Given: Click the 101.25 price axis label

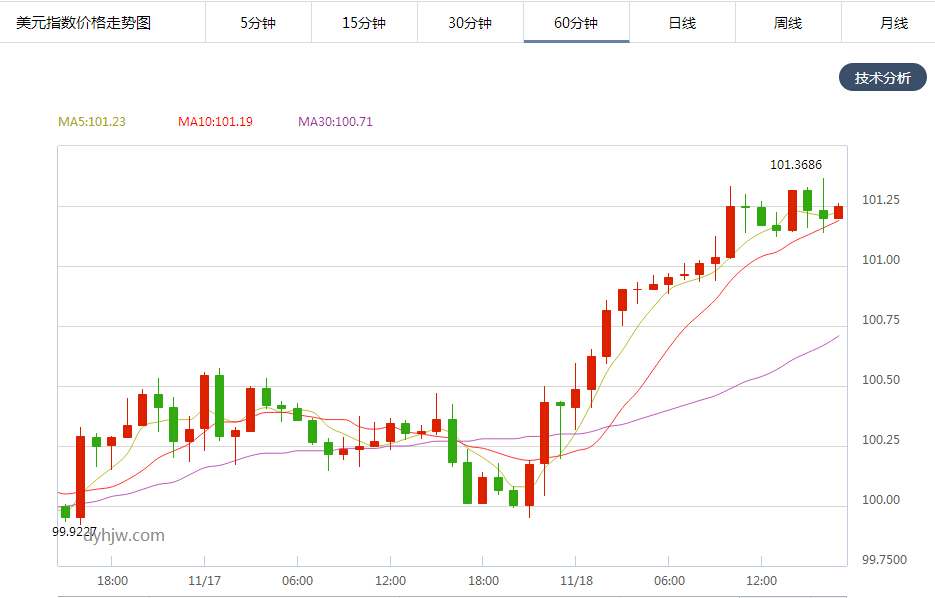Looking at the screenshot, I should [881, 200].
